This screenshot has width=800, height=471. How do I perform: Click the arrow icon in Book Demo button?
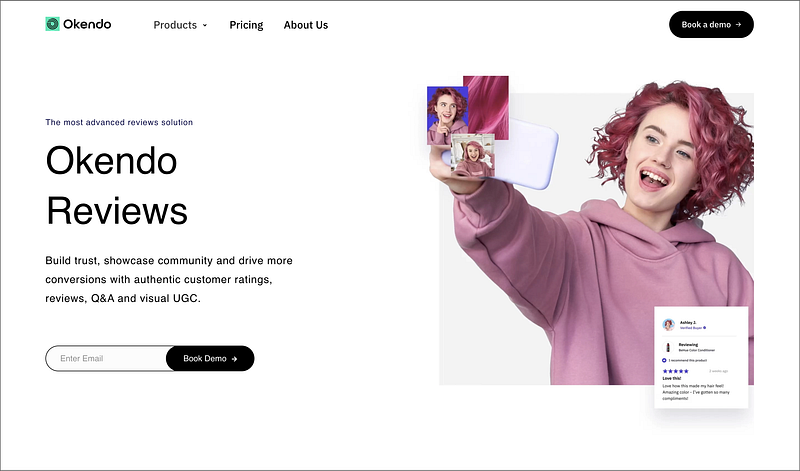[x=234, y=359]
